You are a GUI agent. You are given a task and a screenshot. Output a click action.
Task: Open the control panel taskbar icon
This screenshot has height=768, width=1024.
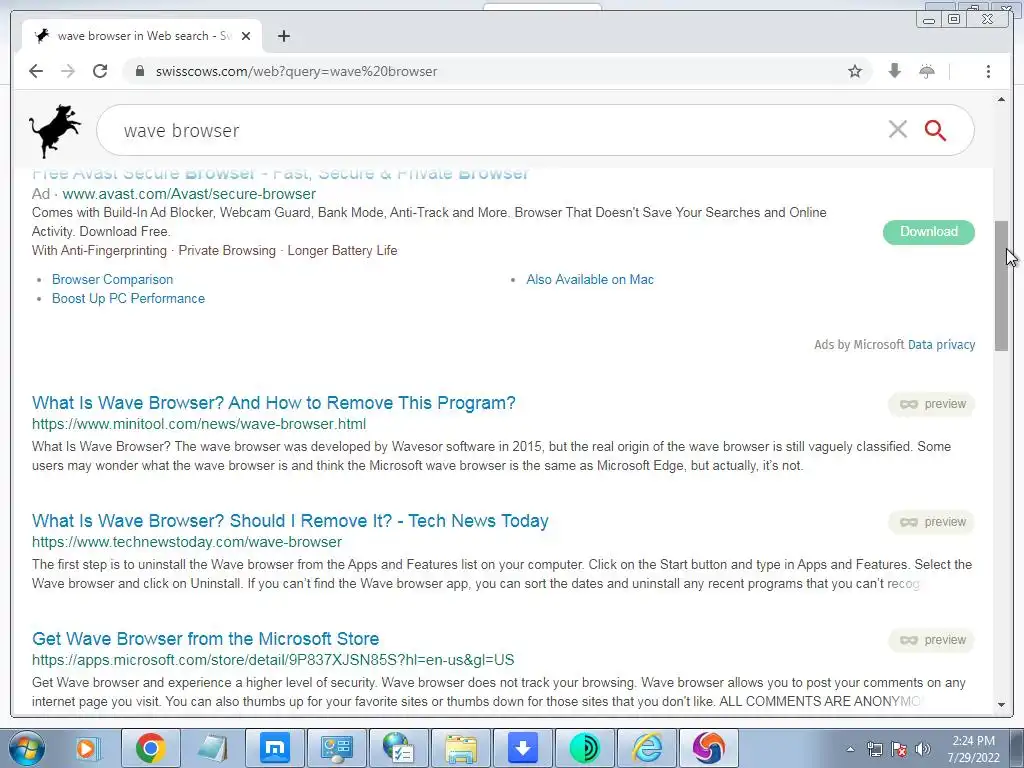[x=336, y=748]
